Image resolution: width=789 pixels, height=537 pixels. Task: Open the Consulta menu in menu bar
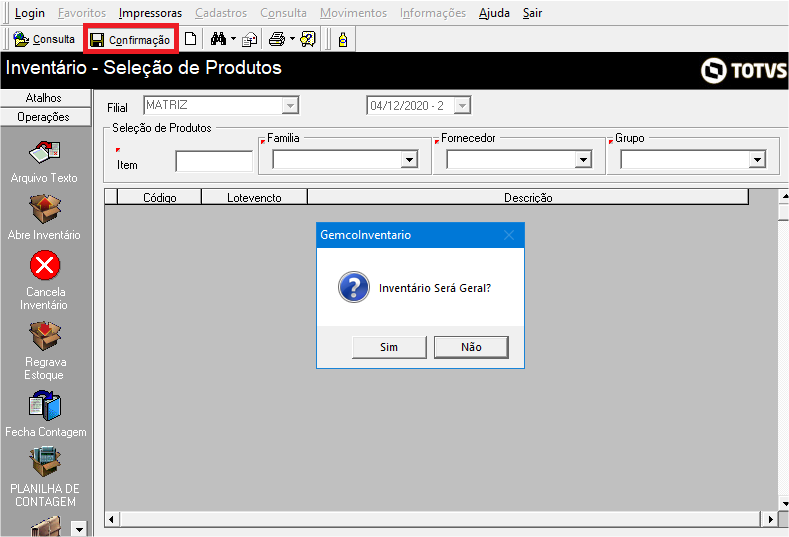[x=283, y=13]
